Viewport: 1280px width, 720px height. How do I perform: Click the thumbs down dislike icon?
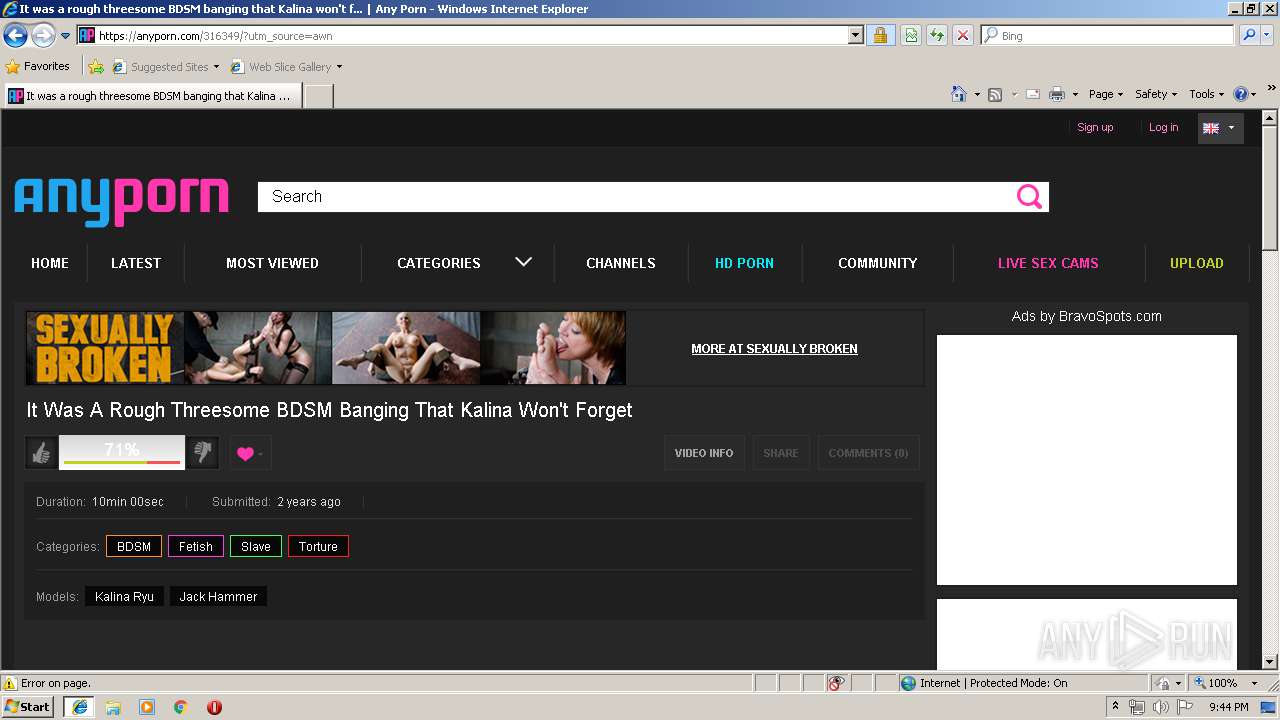(203, 453)
